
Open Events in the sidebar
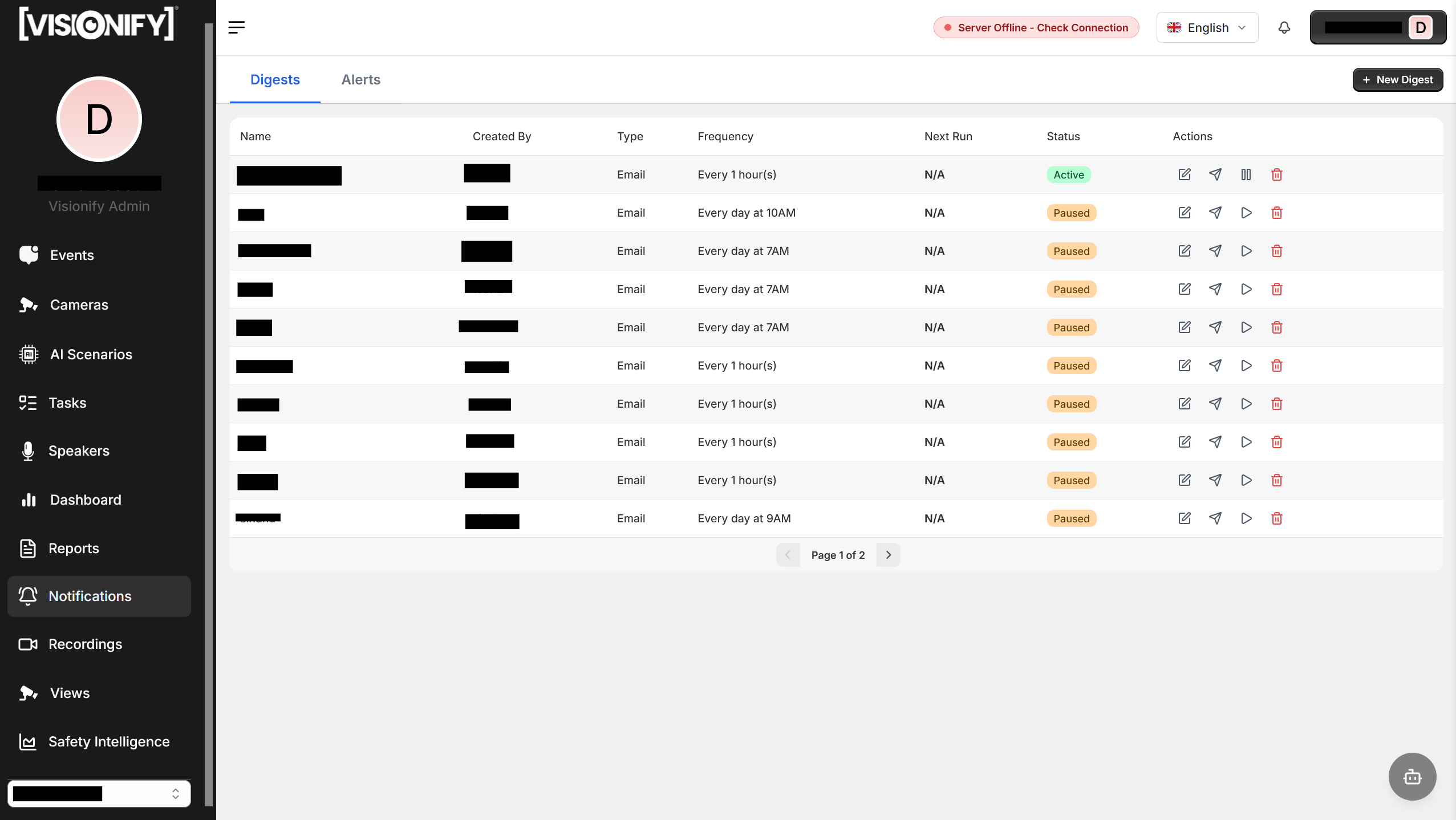pos(99,255)
